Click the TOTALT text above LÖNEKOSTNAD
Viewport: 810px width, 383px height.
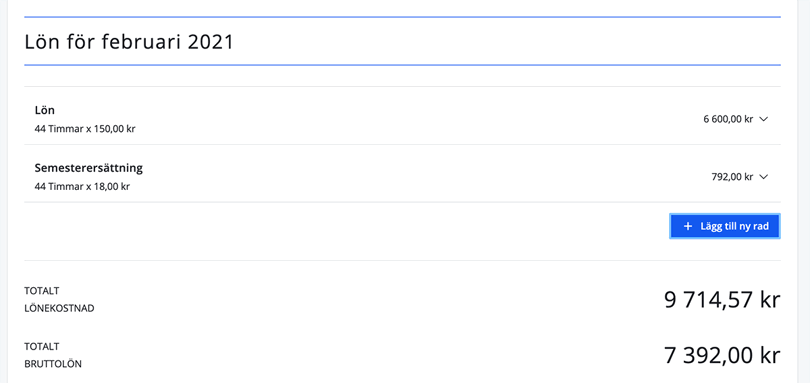tap(42, 291)
